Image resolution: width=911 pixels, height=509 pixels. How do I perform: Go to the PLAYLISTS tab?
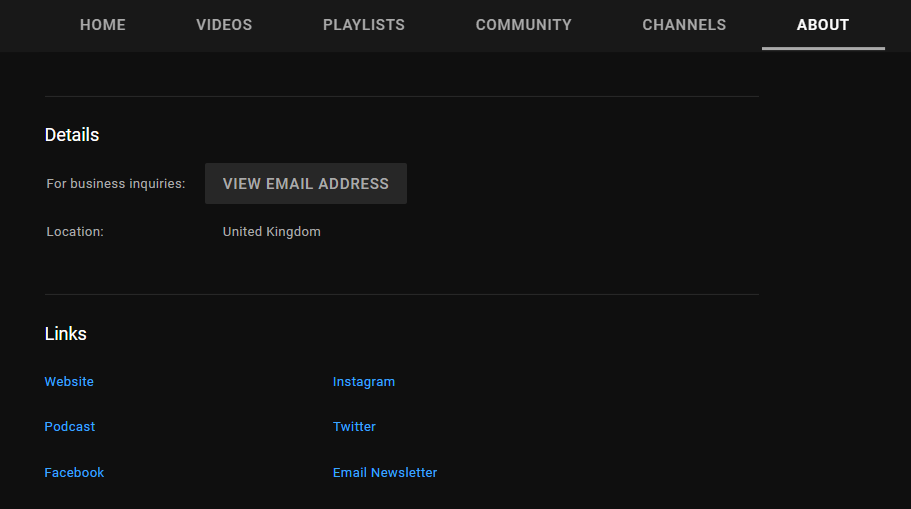click(x=364, y=25)
